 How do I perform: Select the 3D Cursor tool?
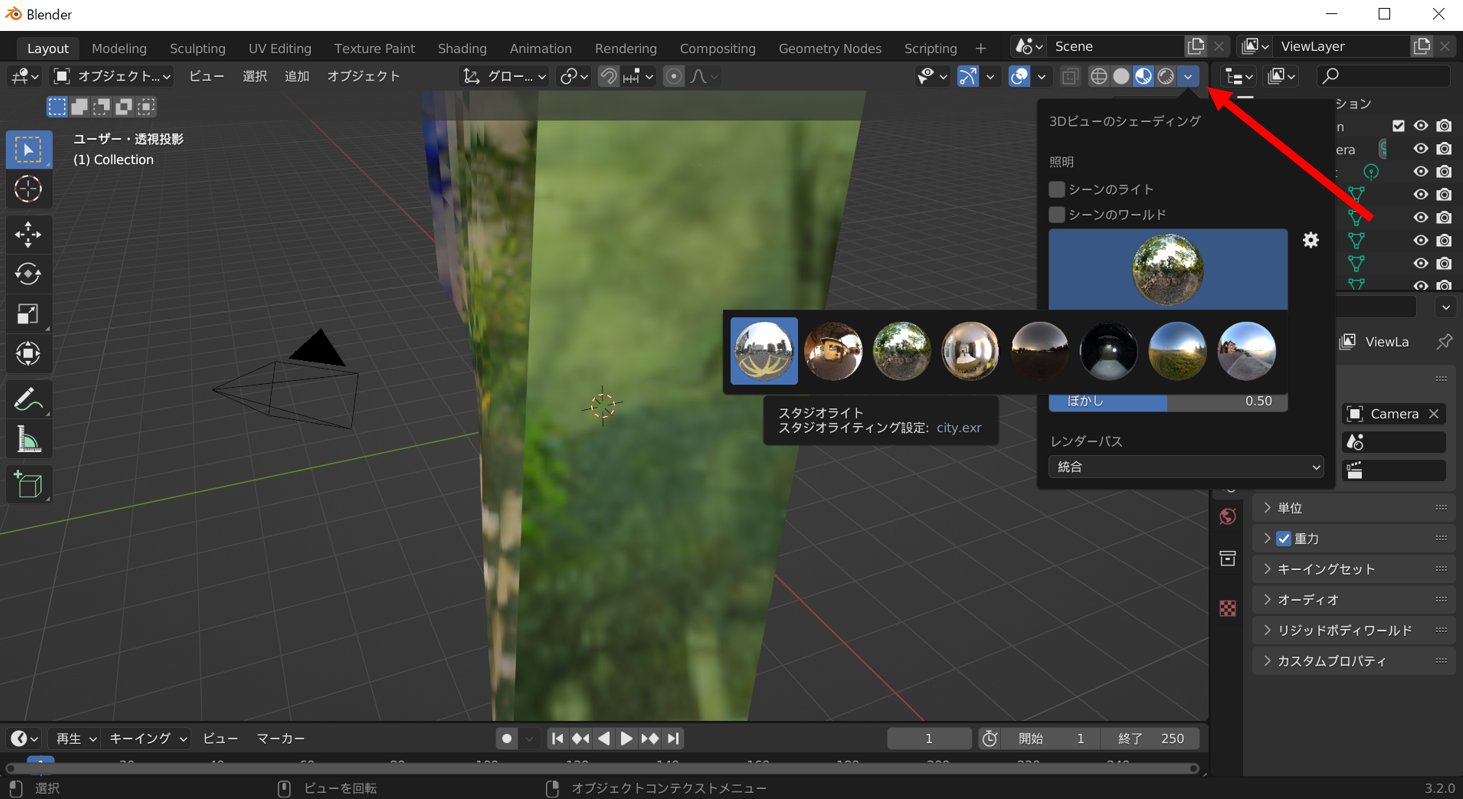tap(28, 189)
